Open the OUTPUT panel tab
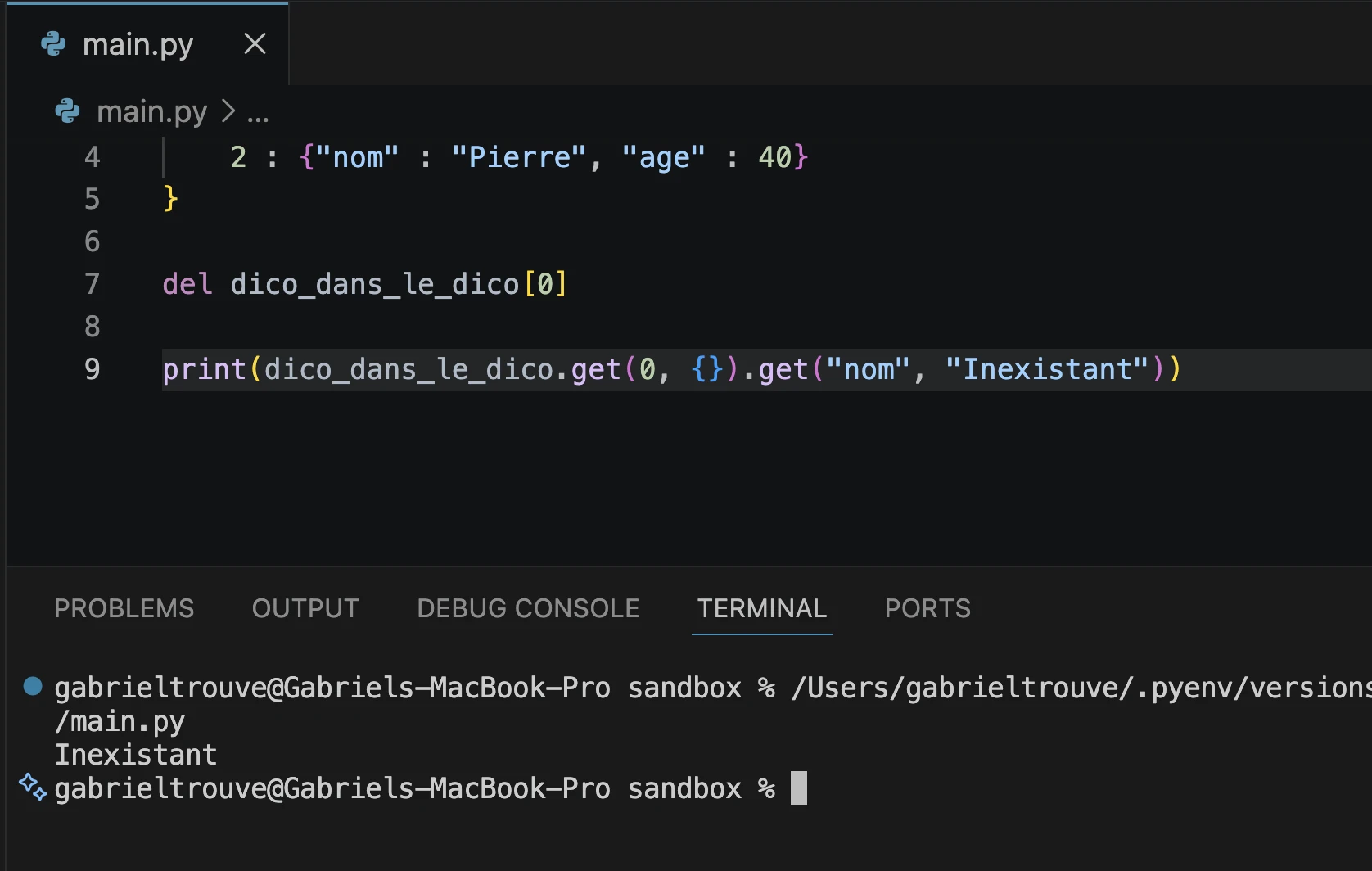Screen dimensions: 1372x871 coord(305,608)
